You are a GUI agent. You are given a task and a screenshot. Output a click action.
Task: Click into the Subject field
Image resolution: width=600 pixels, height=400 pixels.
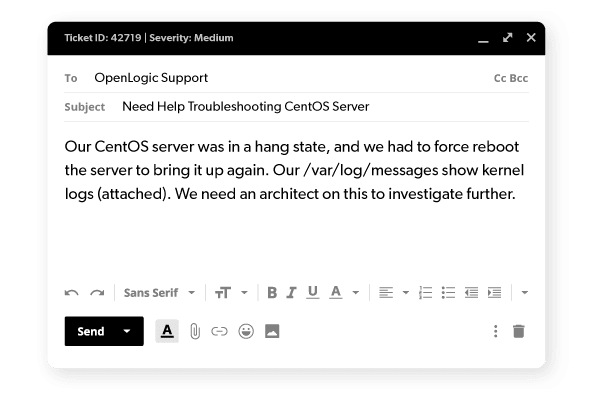297,107
